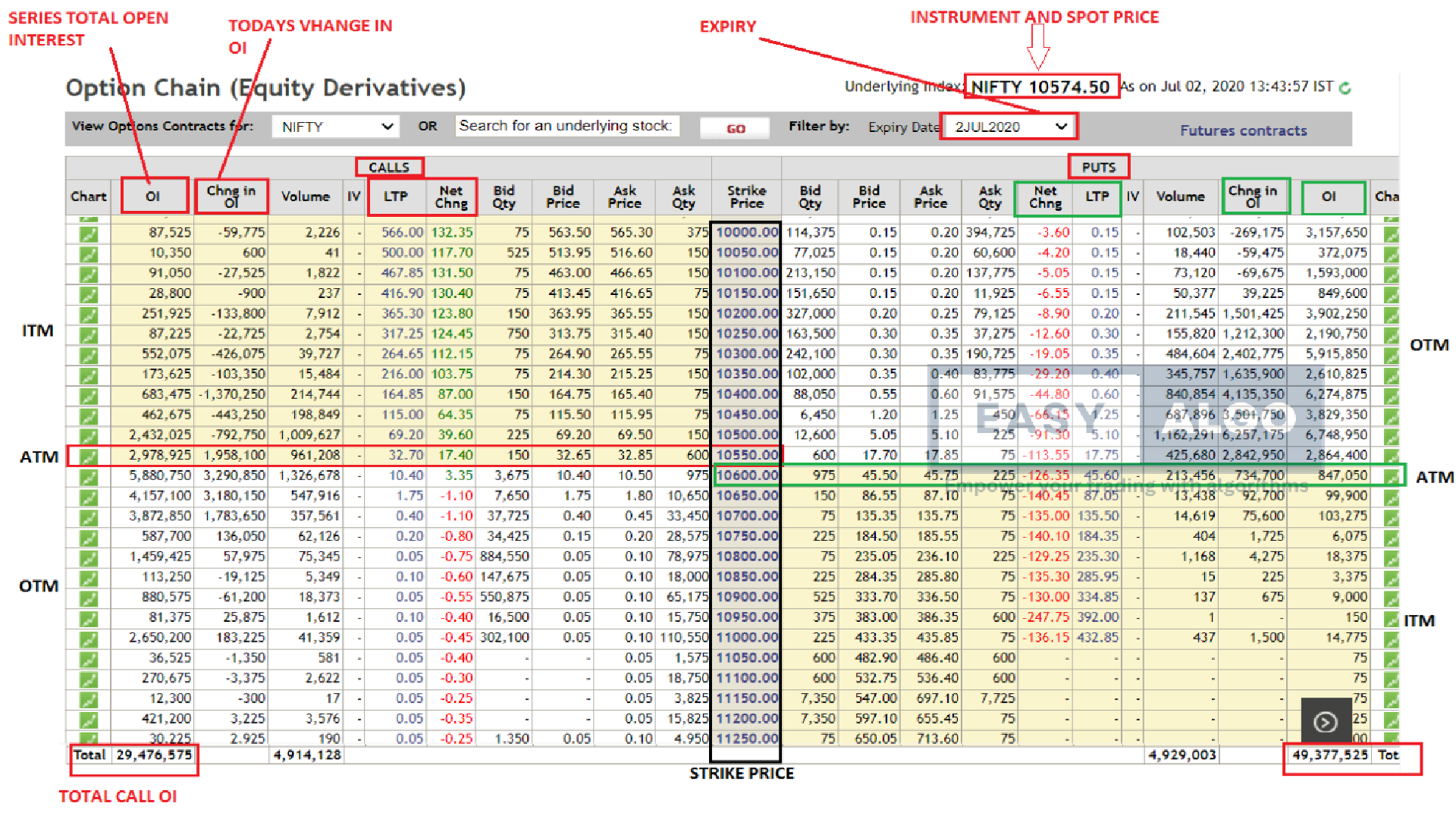The image size is (1456, 819).
Task: Open strike price 10000.00 link
Action: [x=747, y=232]
